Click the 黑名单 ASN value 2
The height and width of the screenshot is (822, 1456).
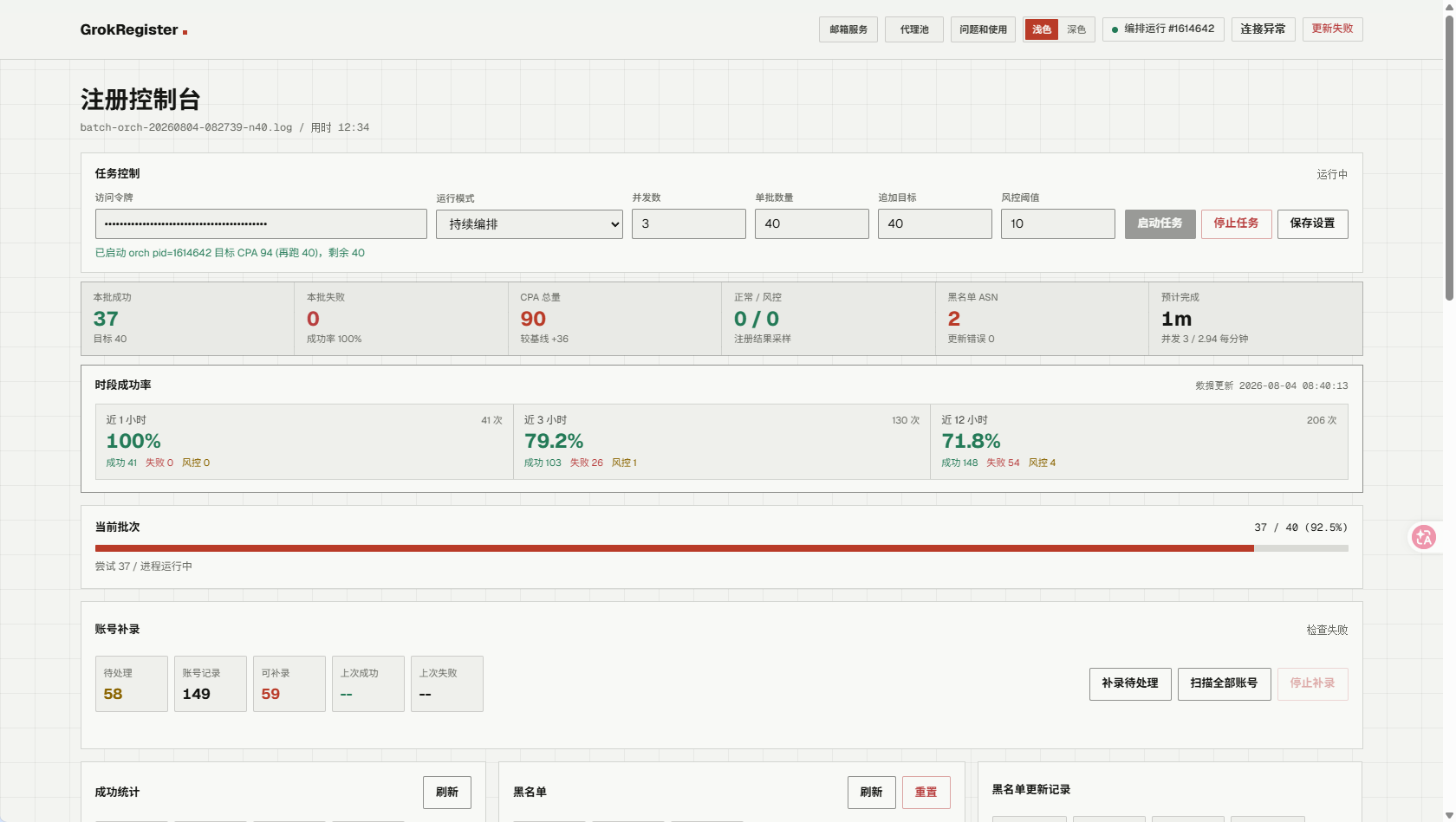954,319
